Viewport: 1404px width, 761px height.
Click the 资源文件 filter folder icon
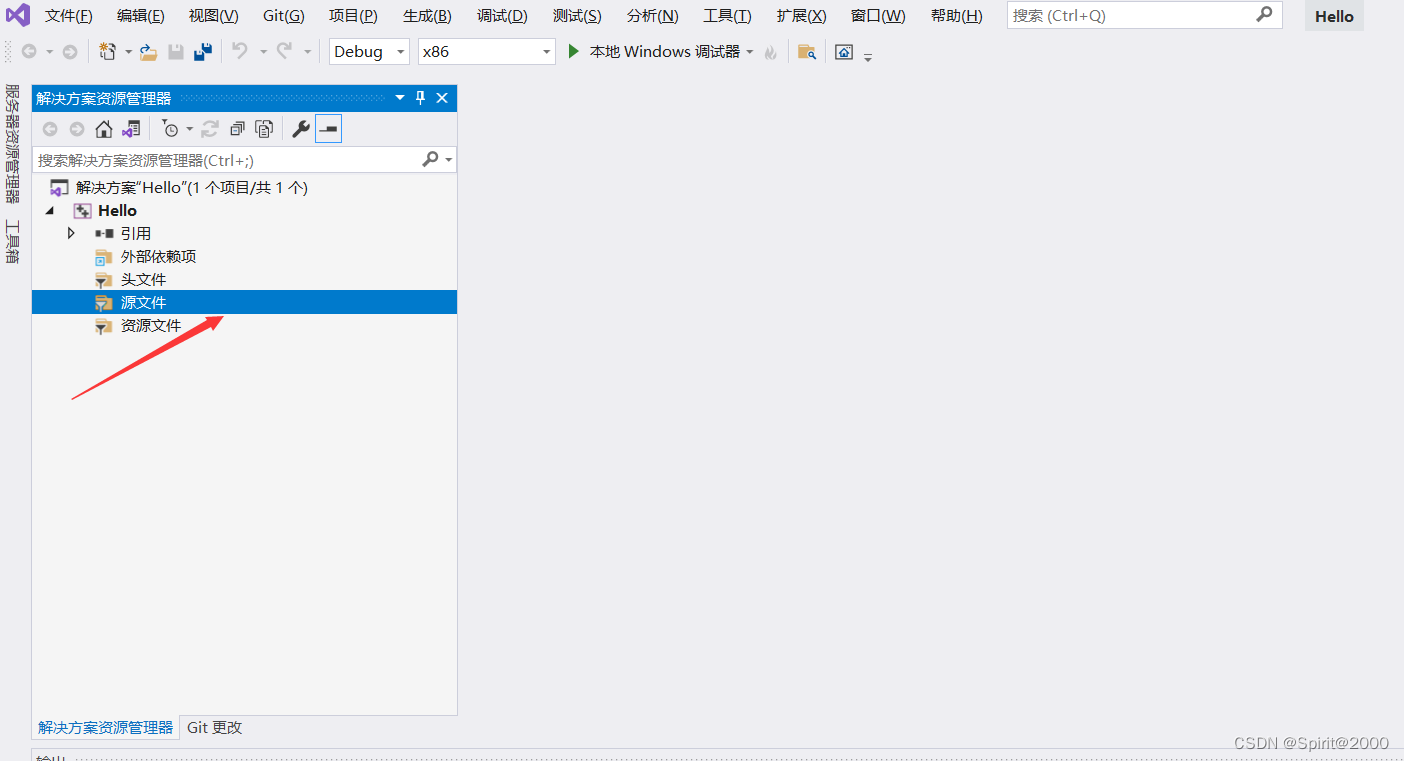(104, 326)
